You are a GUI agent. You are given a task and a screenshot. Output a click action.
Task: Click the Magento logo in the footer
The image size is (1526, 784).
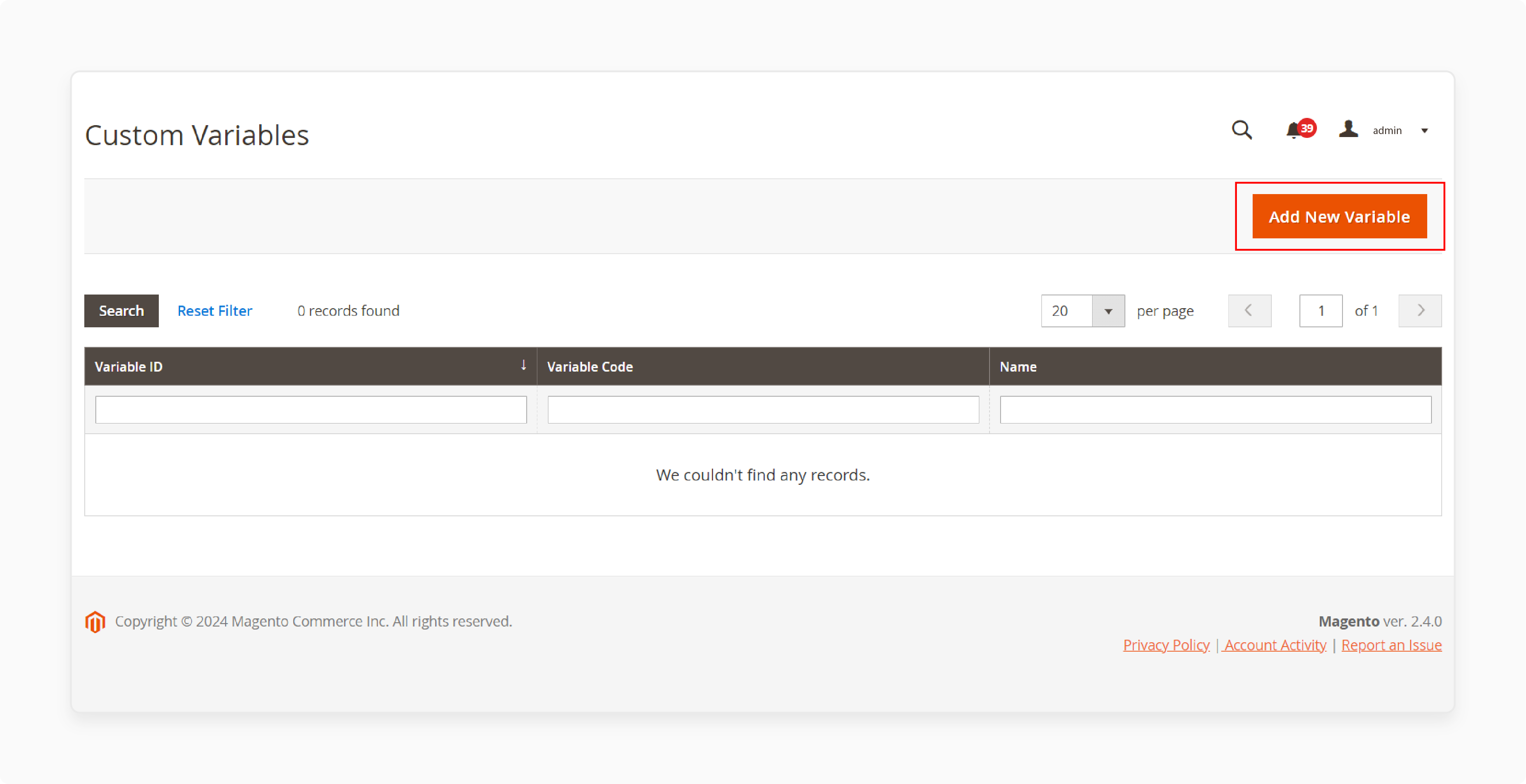tap(95, 621)
